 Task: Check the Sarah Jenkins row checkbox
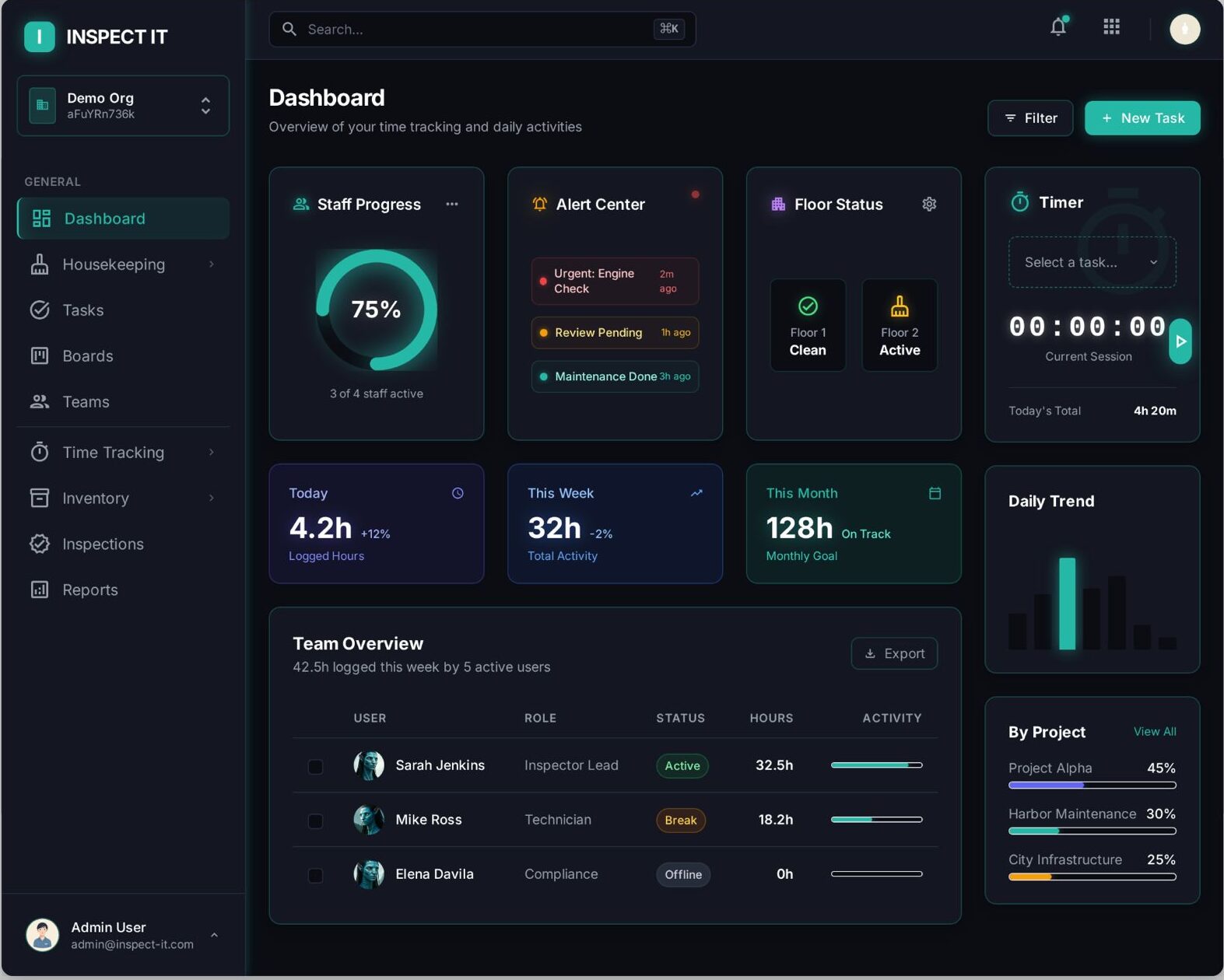tap(315, 767)
